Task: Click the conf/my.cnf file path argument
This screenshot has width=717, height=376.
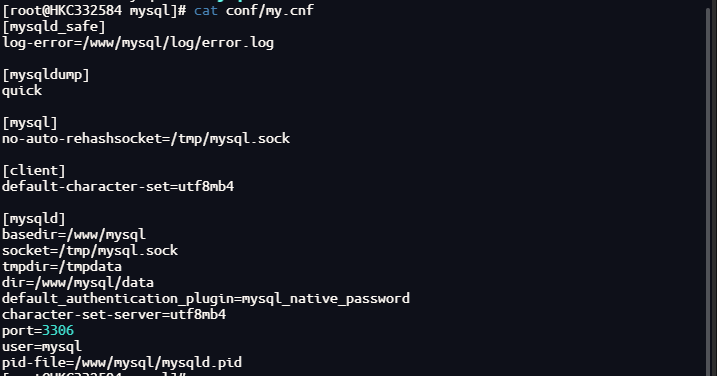Action: tap(270, 11)
